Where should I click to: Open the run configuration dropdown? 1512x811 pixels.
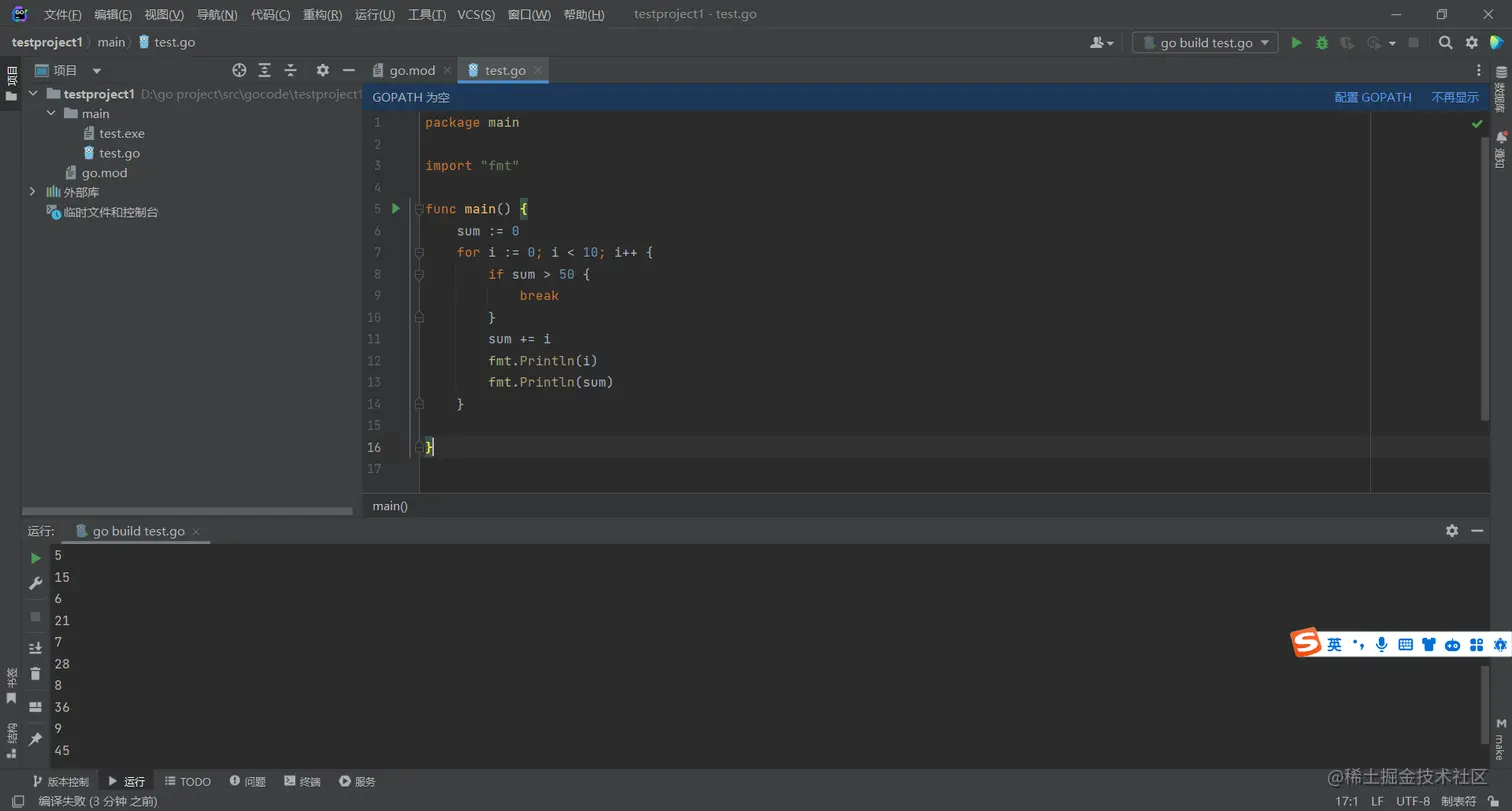1206,43
